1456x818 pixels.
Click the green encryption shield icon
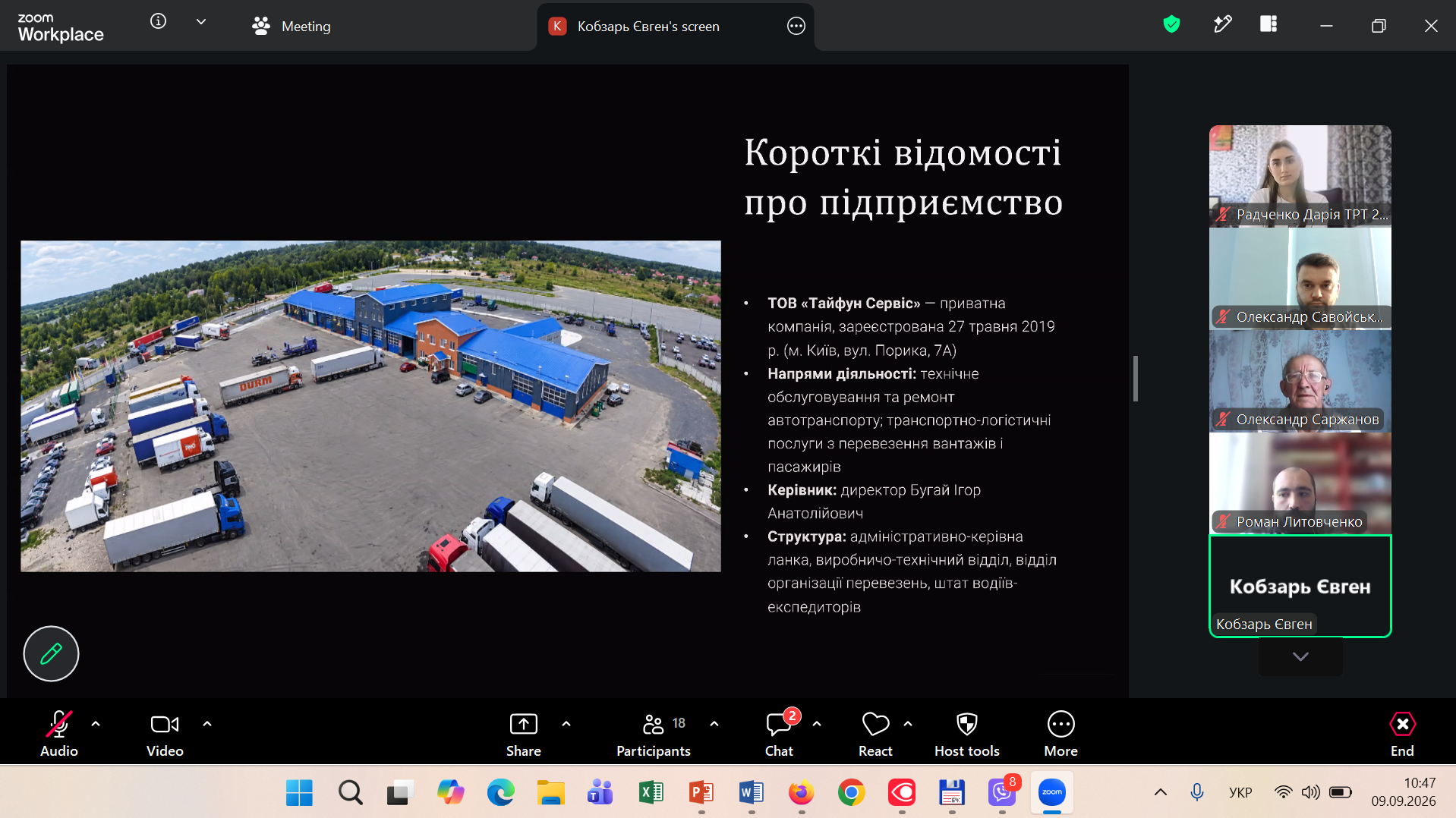point(1171,25)
